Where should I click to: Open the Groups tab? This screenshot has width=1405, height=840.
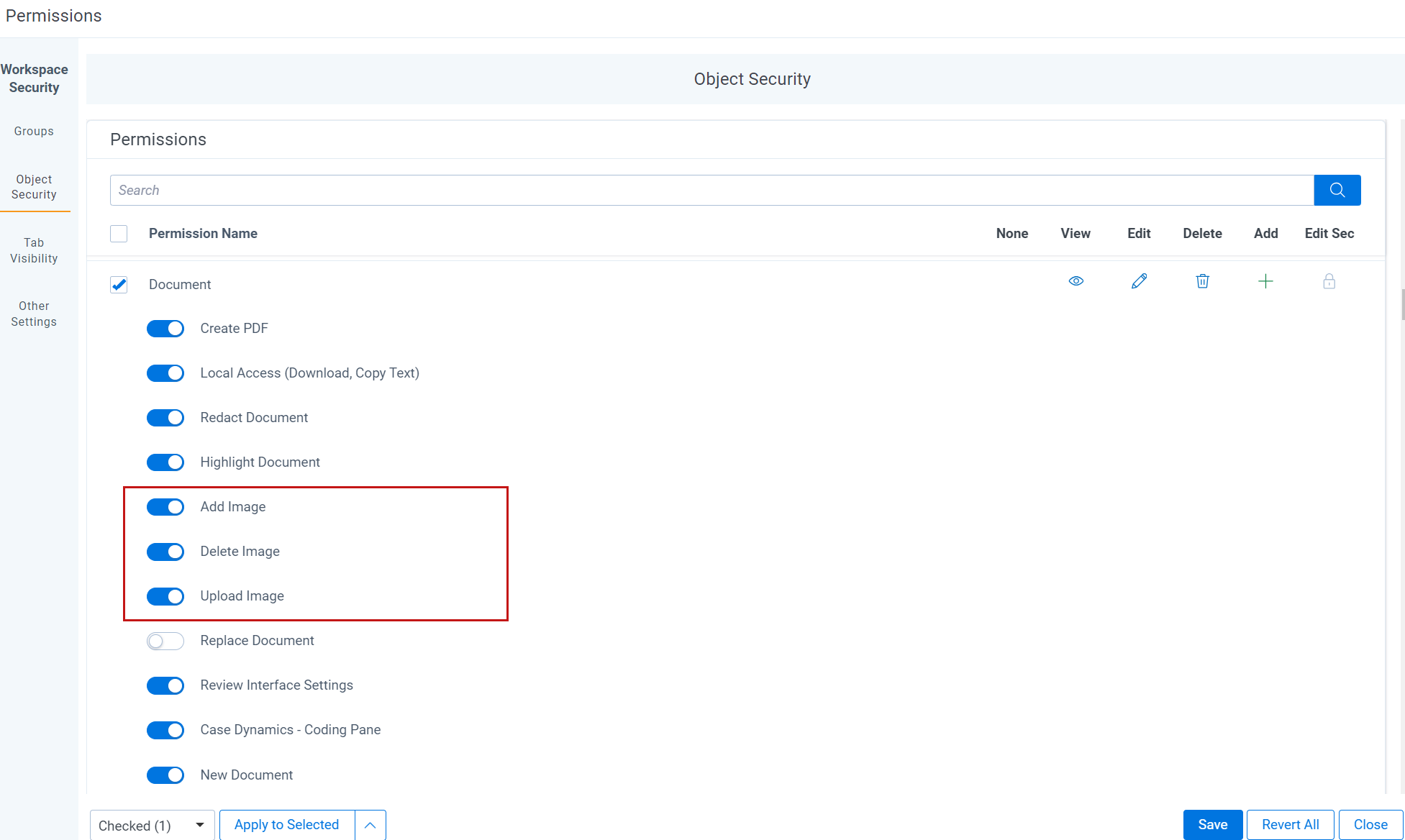[34, 131]
